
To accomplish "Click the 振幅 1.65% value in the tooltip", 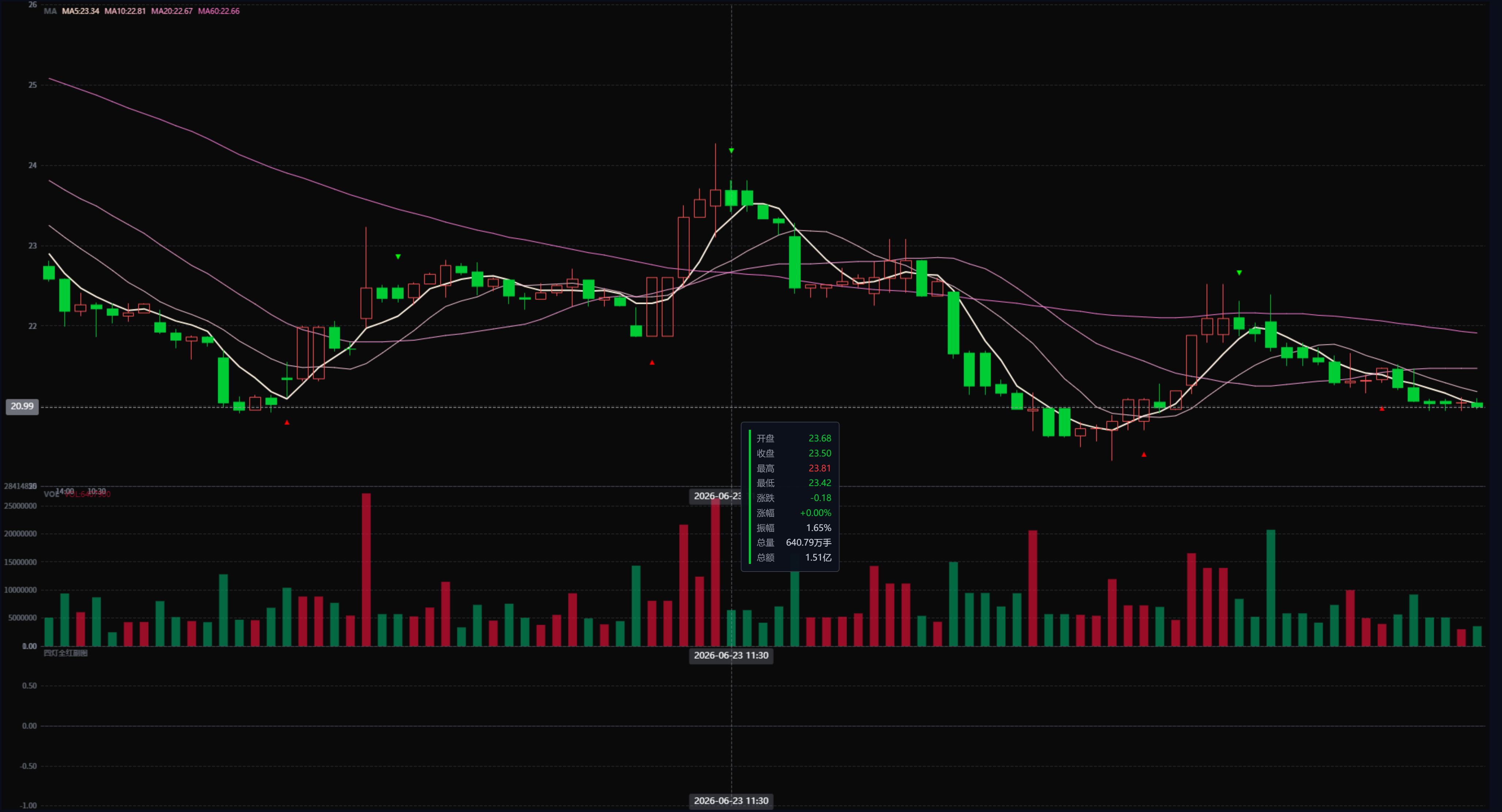I will pyautogui.click(x=819, y=528).
